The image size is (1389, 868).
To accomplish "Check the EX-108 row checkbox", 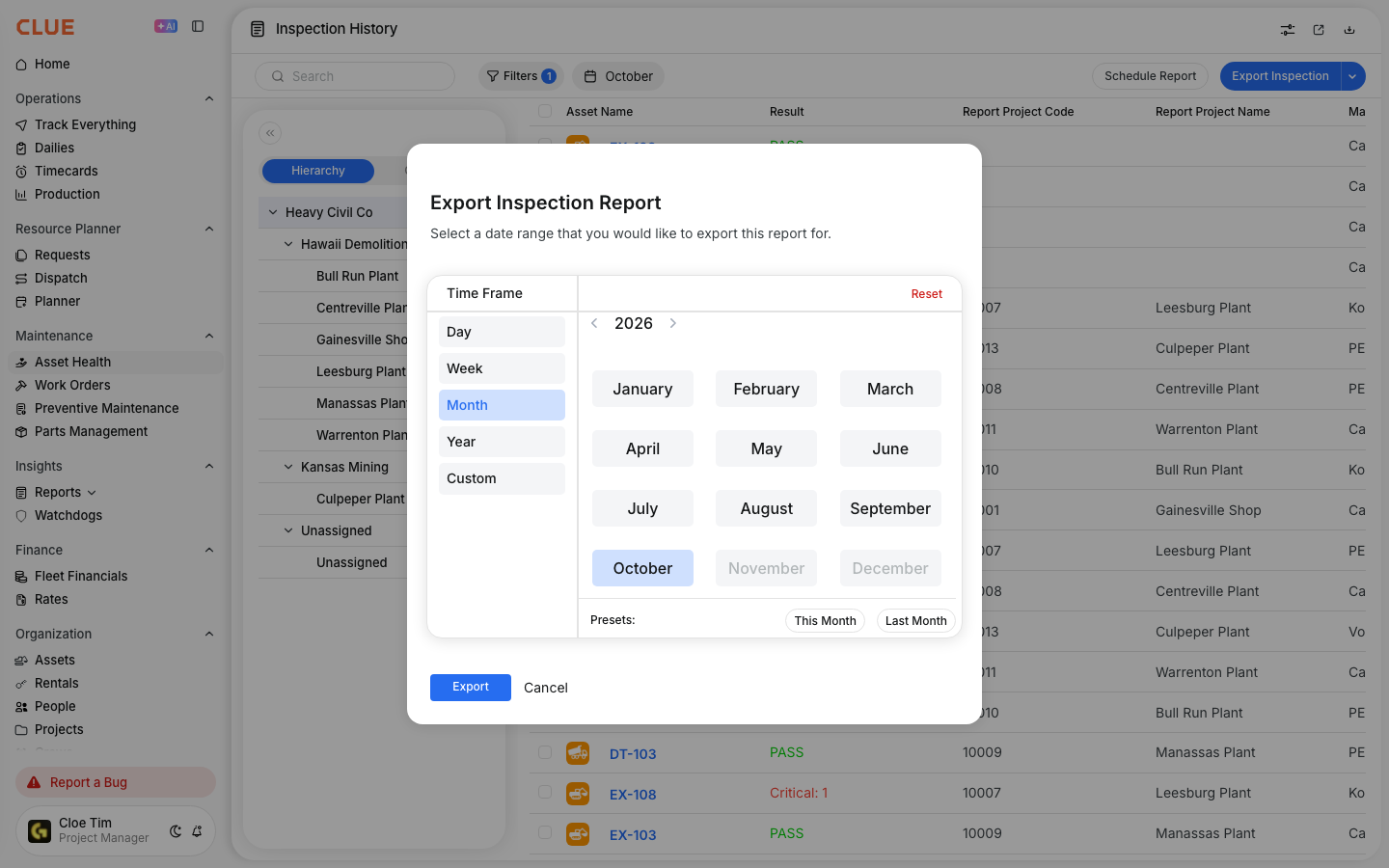I will click(545, 793).
